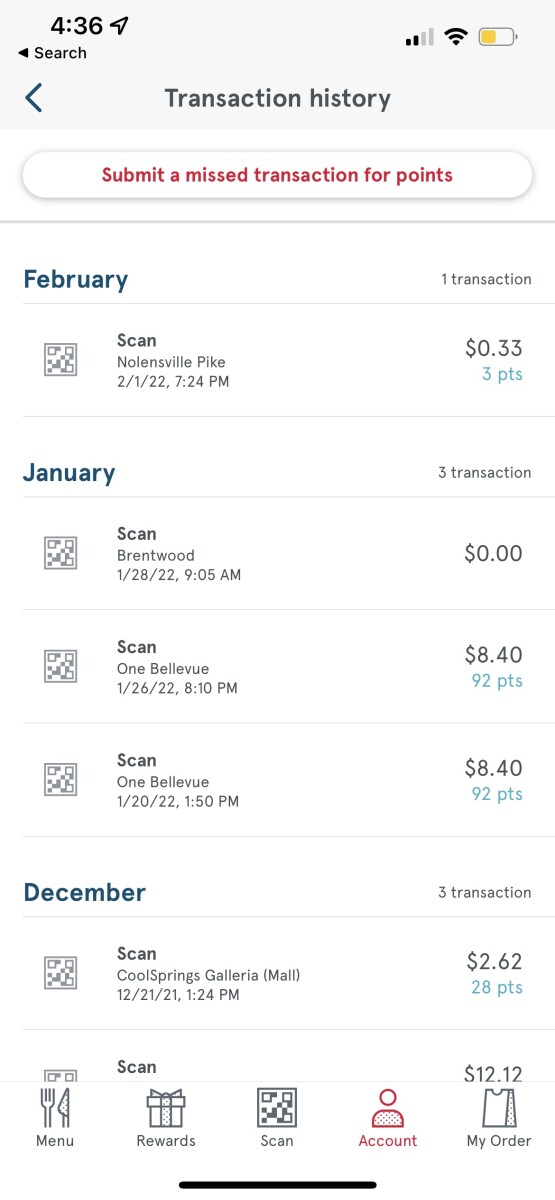Open the Rewards gift box icon
555x1200 pixels.
166,1108
